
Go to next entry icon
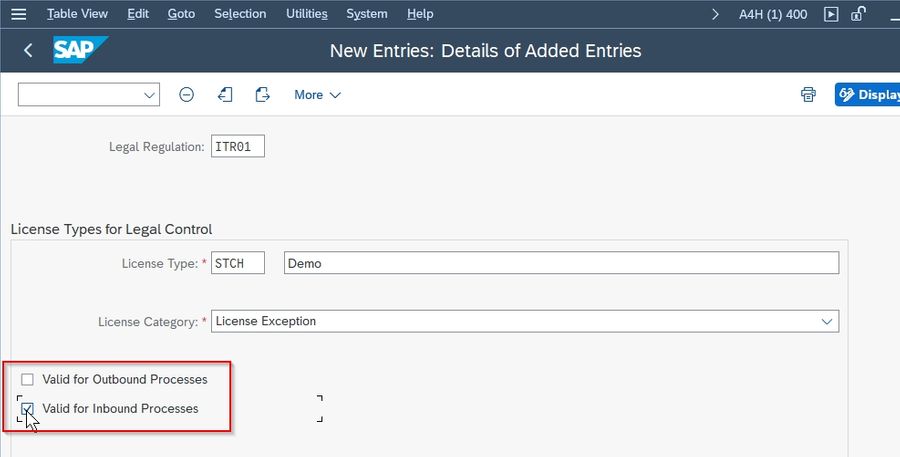point(262,95)
